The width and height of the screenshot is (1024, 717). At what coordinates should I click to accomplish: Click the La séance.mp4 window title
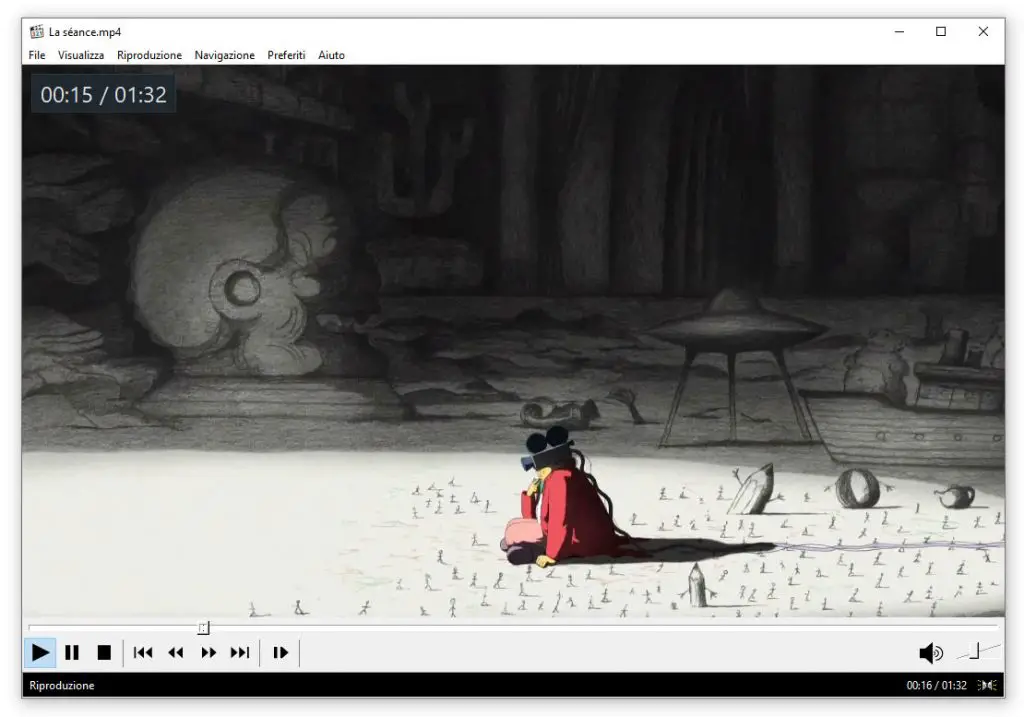(85, 32)
